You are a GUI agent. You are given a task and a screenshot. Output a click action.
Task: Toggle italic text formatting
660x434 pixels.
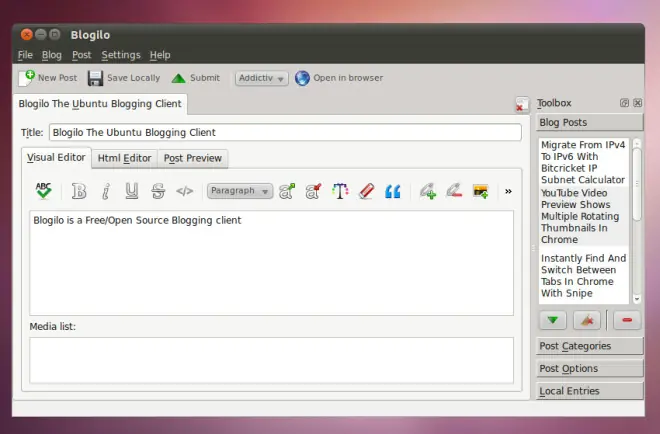point(106,191)
